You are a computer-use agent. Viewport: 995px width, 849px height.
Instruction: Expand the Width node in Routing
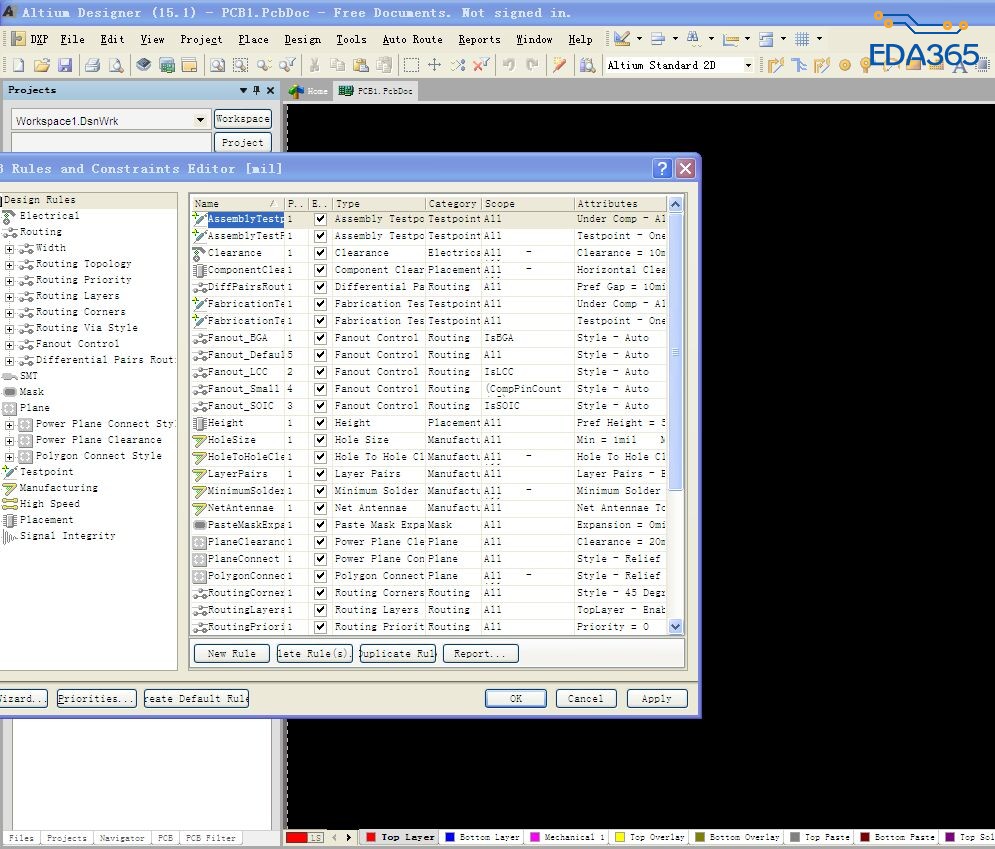10,248
